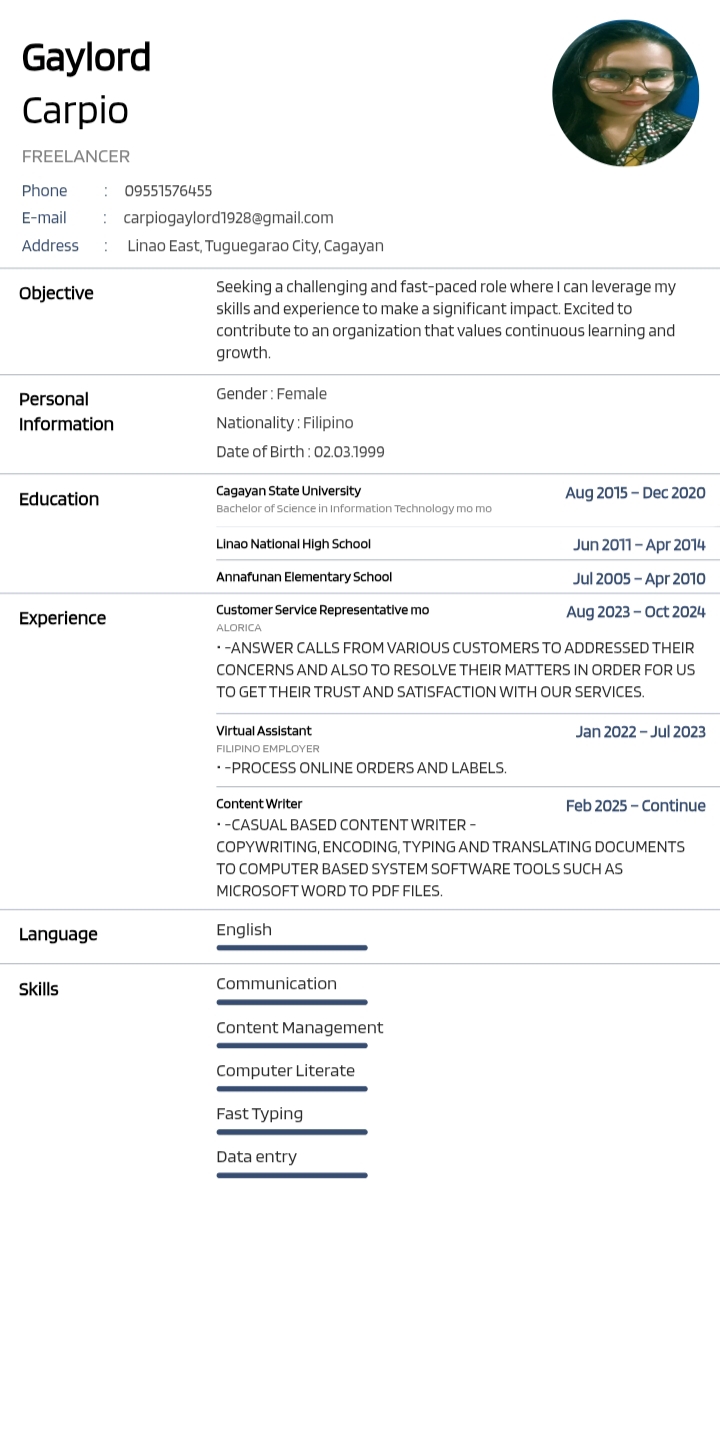720x1434 pixels.
Task: Click the Personal Information section heading
Action: (x=66, y=411)
